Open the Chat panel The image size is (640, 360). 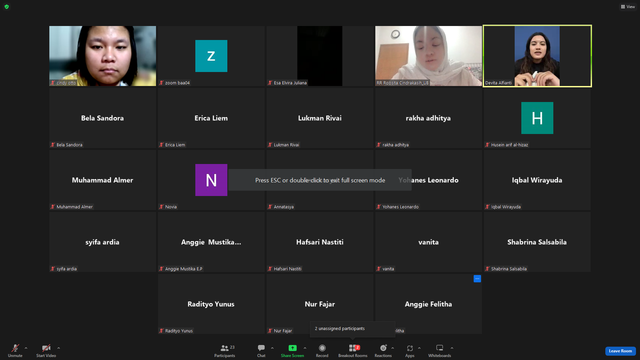click(x=261, y=350)
